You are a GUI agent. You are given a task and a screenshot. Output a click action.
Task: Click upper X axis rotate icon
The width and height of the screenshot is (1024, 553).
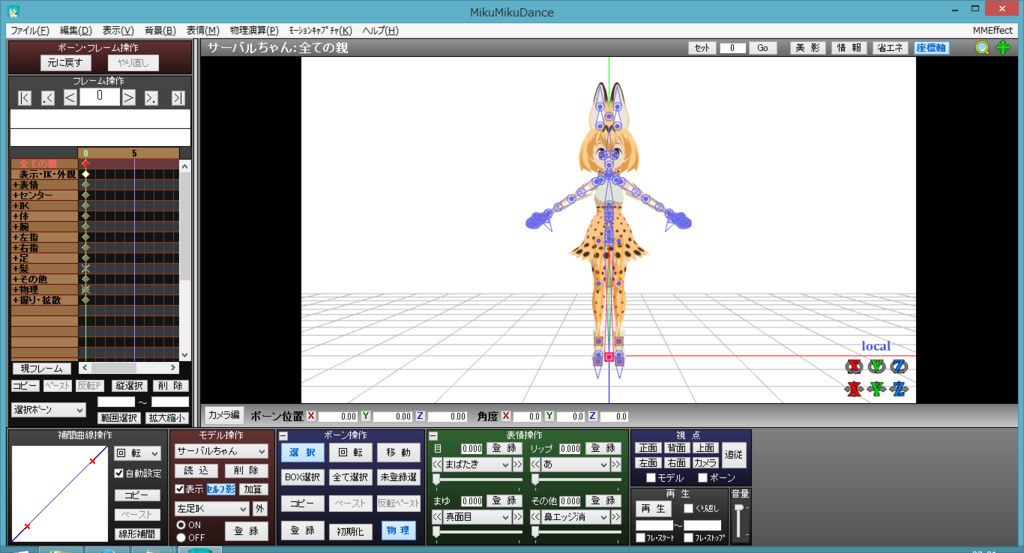click(854, 366)
